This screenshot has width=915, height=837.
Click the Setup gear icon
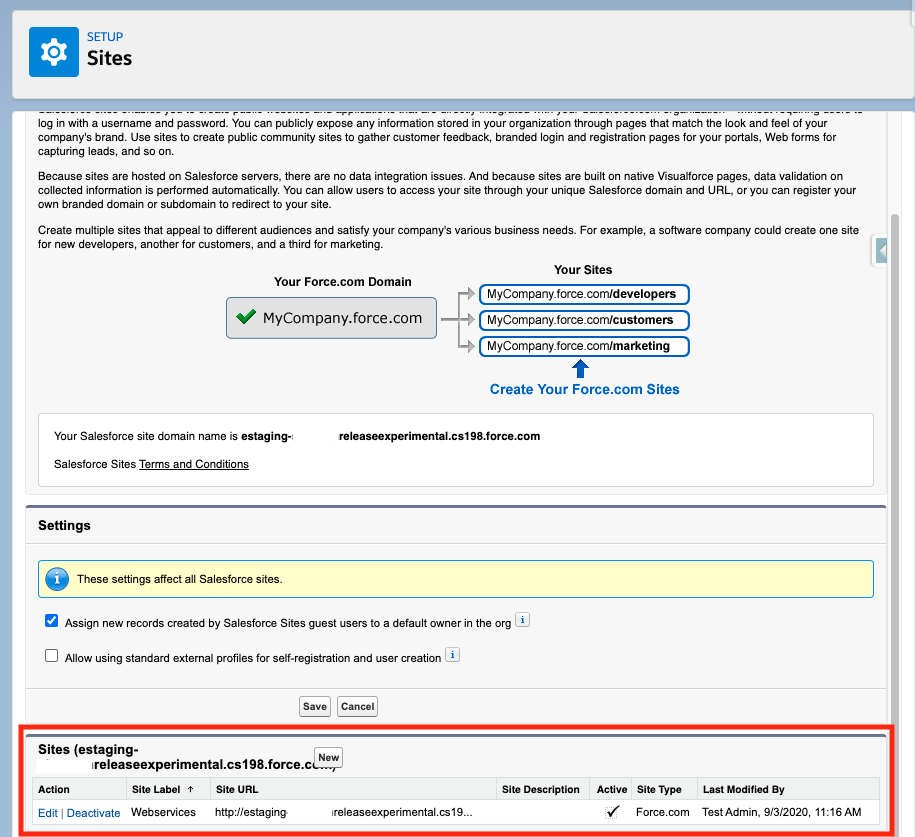tap(53, 51)
